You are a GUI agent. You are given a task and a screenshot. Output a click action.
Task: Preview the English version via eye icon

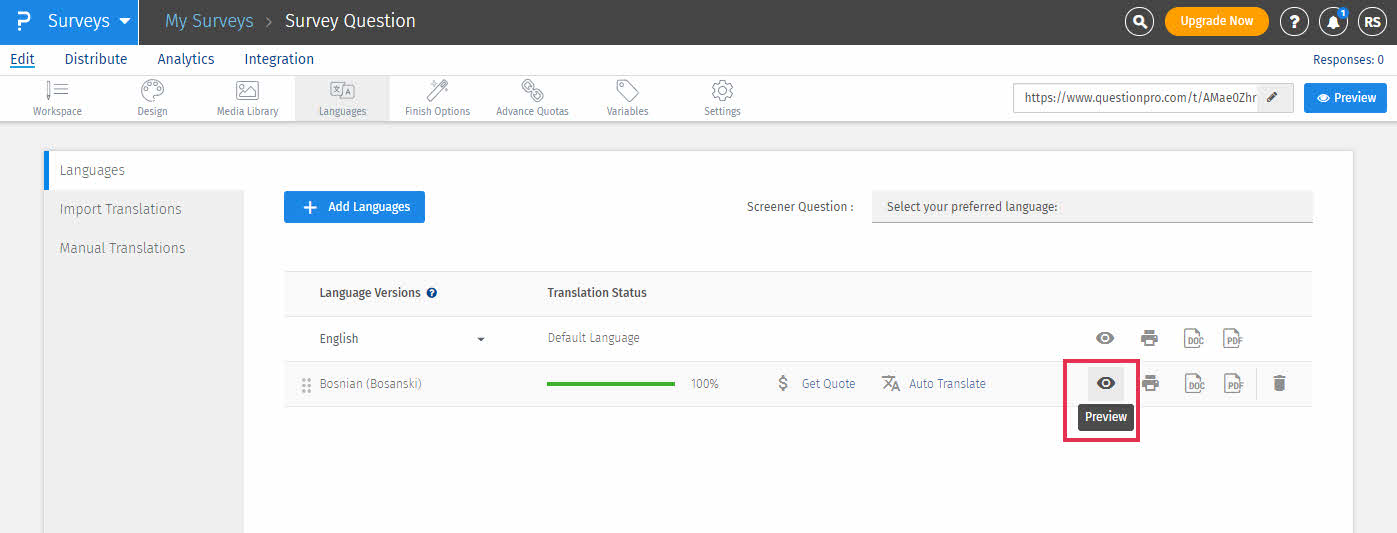click(x=1105, y=339)
